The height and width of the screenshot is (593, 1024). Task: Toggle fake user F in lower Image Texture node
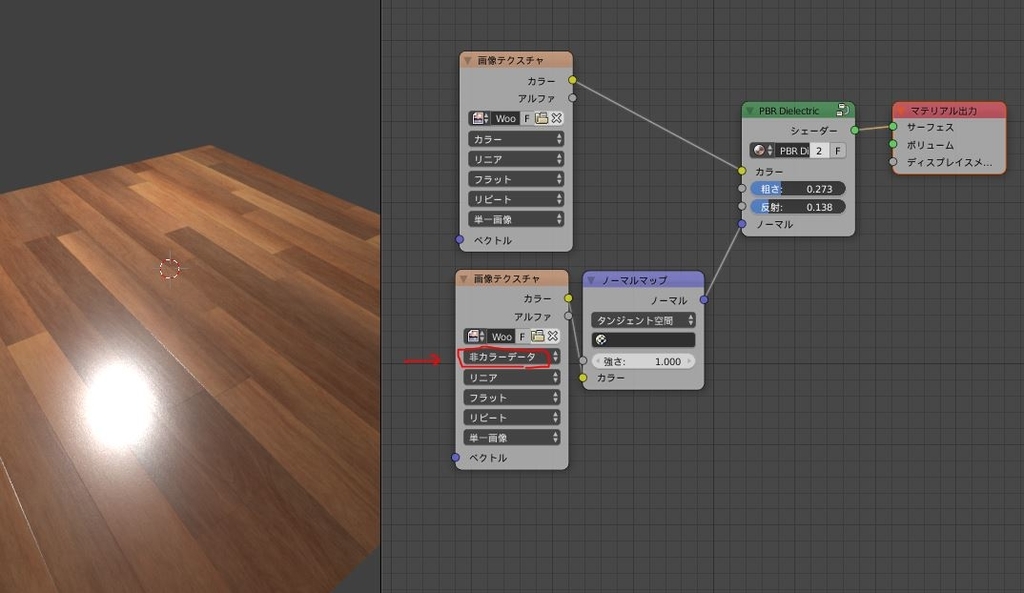[x=522, y=336]
